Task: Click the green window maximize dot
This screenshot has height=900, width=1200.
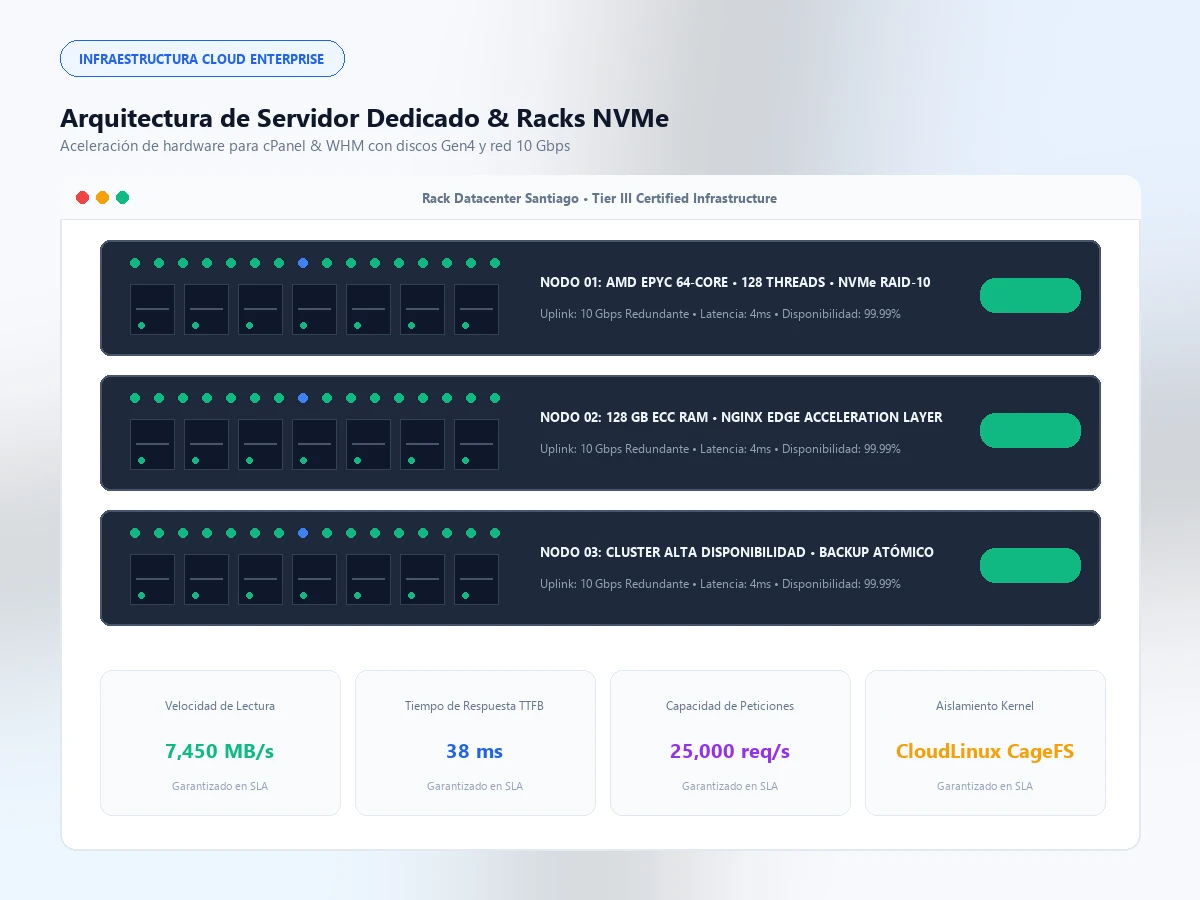Action: click(122, 198)
